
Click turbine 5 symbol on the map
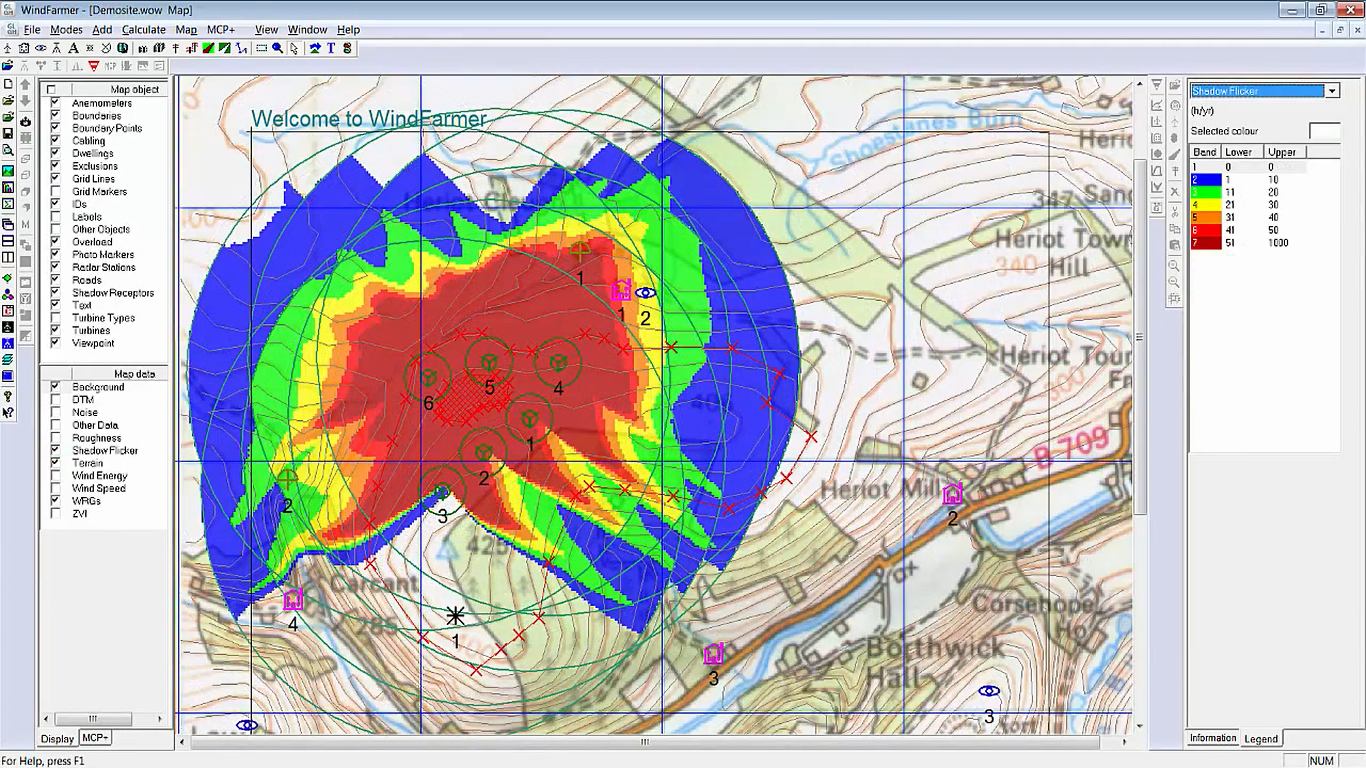click(489, 362)
